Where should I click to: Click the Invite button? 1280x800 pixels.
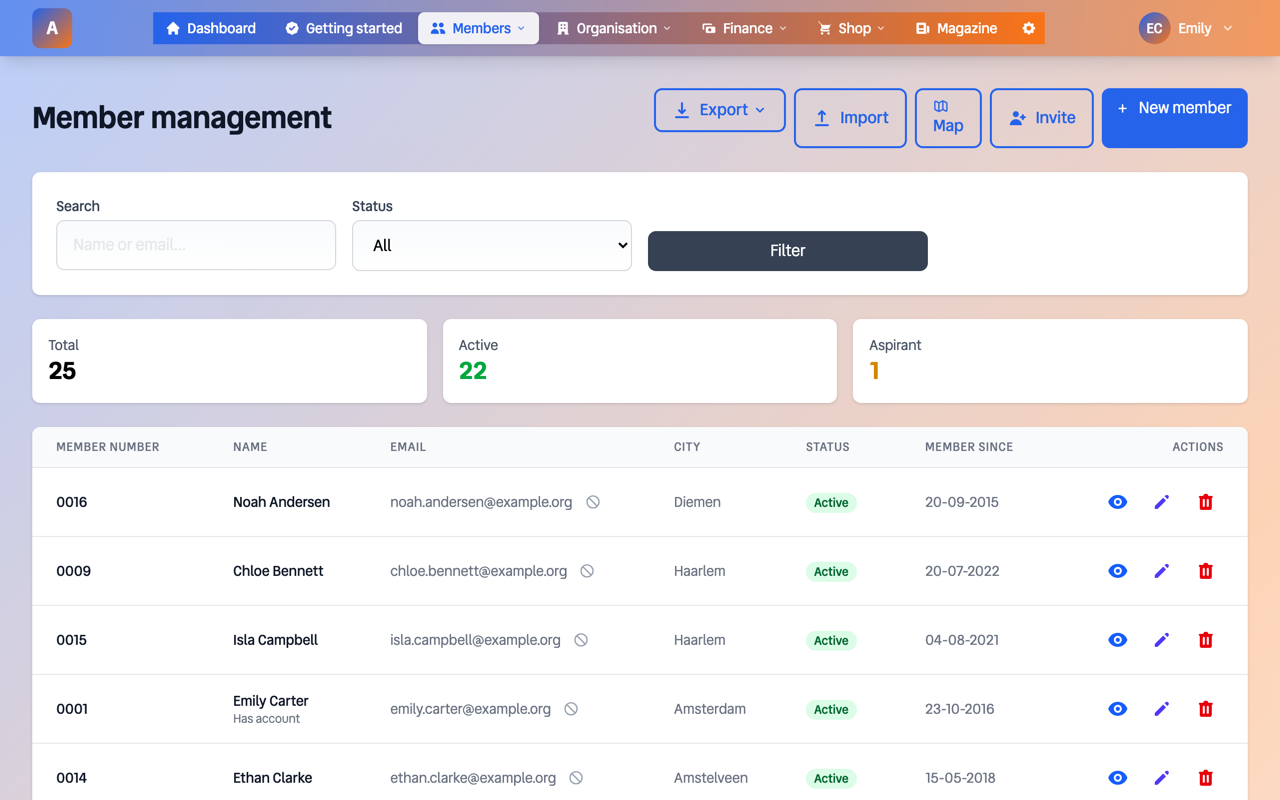tap(1042, 118)
